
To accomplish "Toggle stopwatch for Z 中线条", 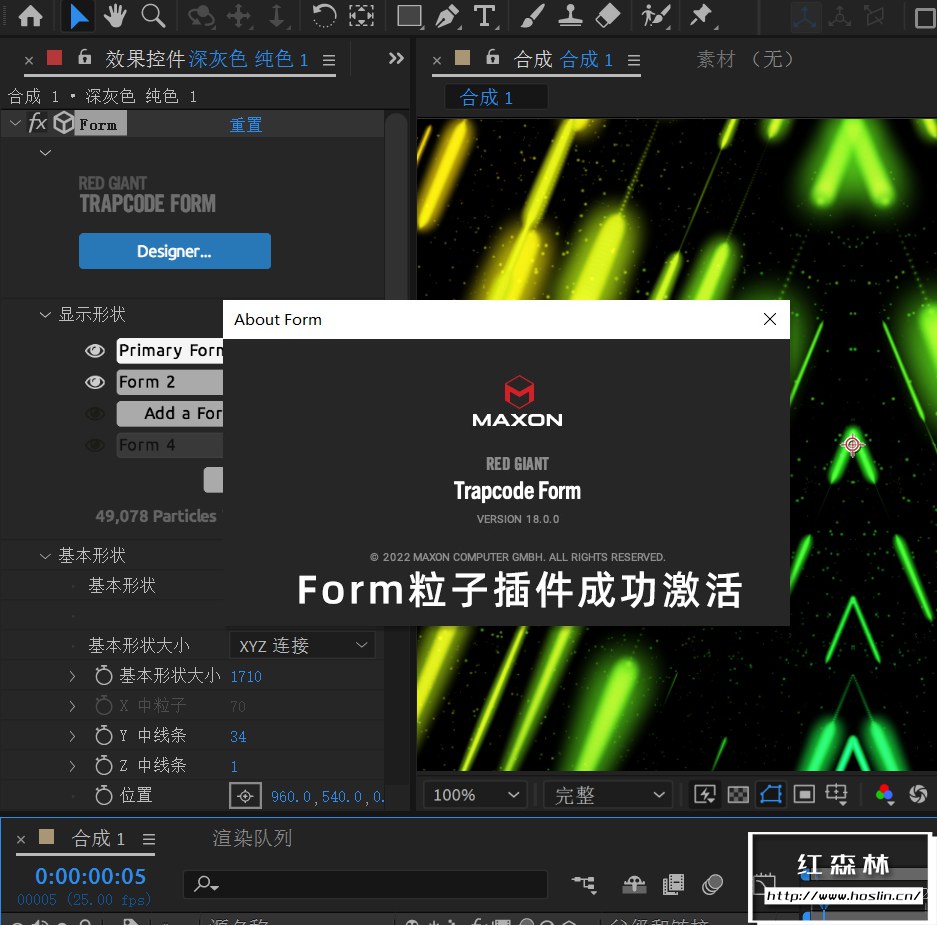I will pyautogui.click(x=103, y=765).
